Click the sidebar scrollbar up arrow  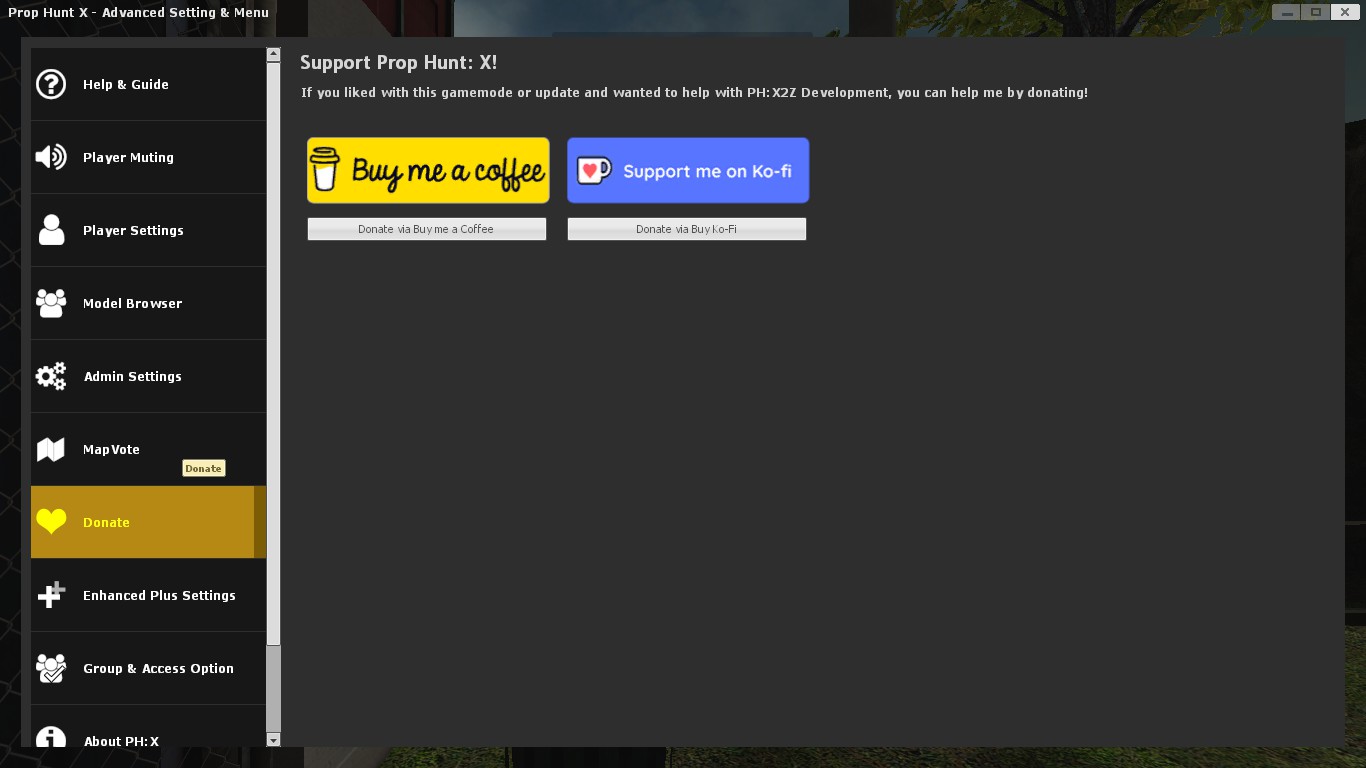coord(272,51)
